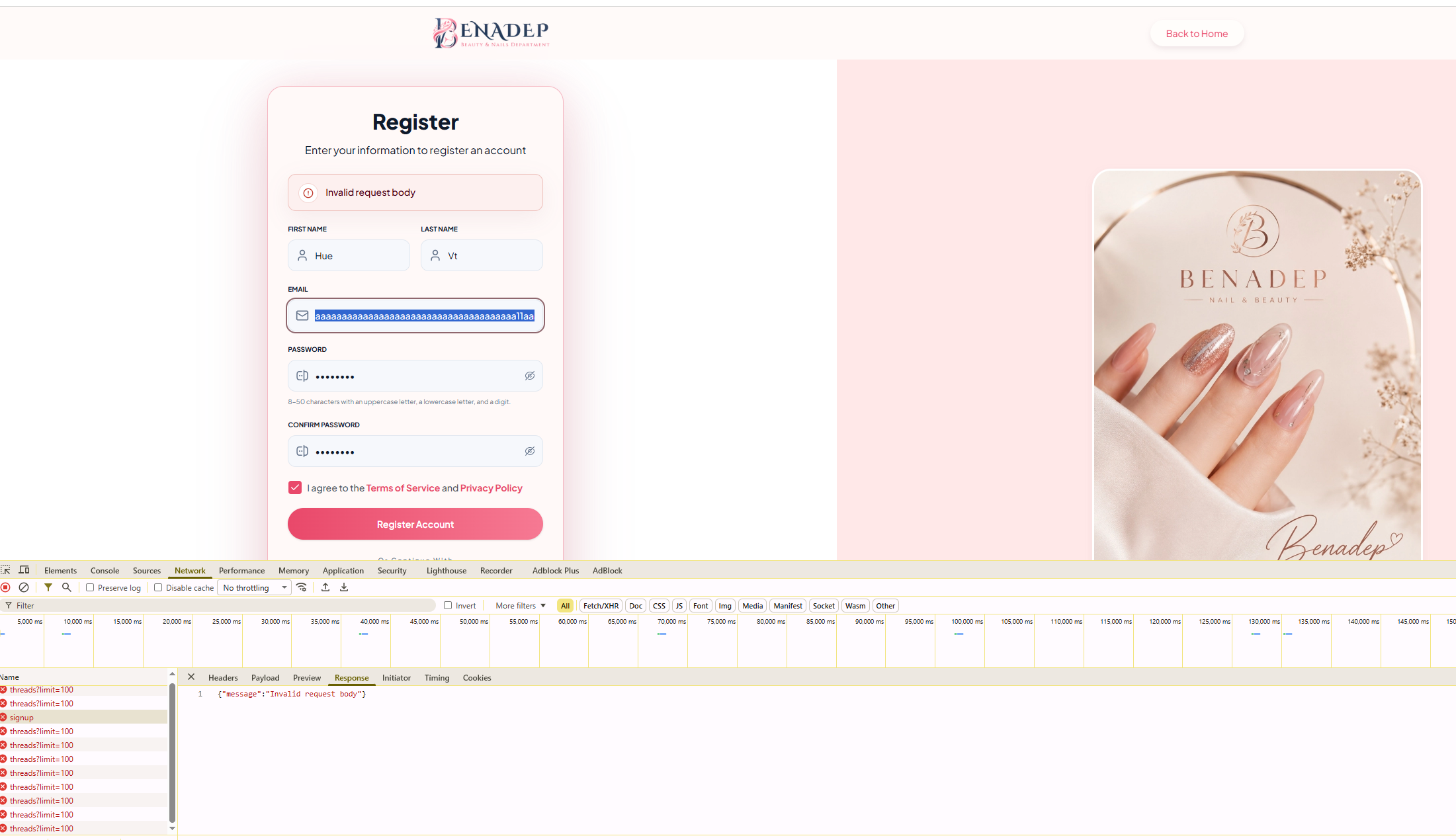The image size is (1456, 840).
Task: Select the signup request in the list
Action: click(84, 718)
